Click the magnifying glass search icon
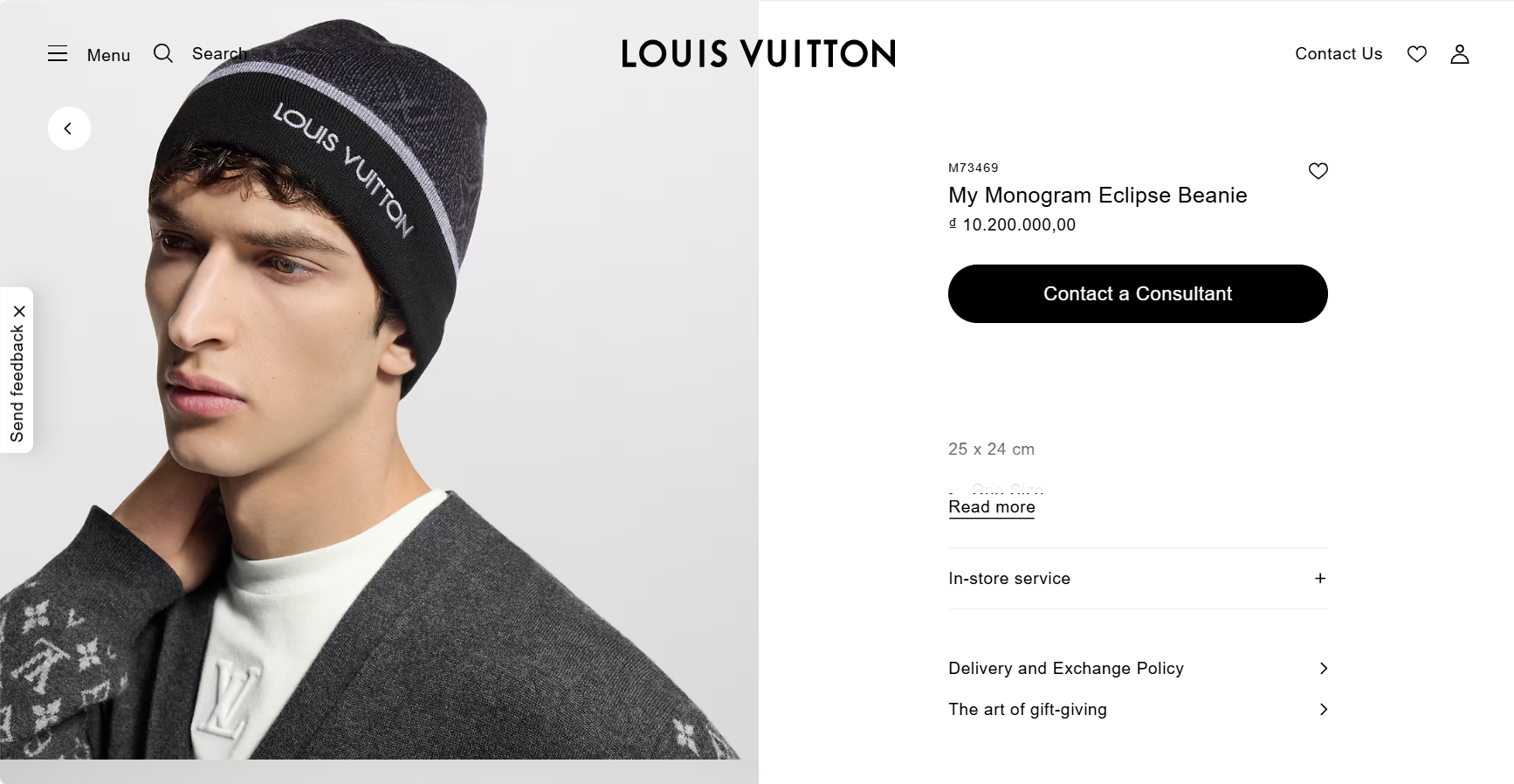1514x784 pixels. click(163, 54)
